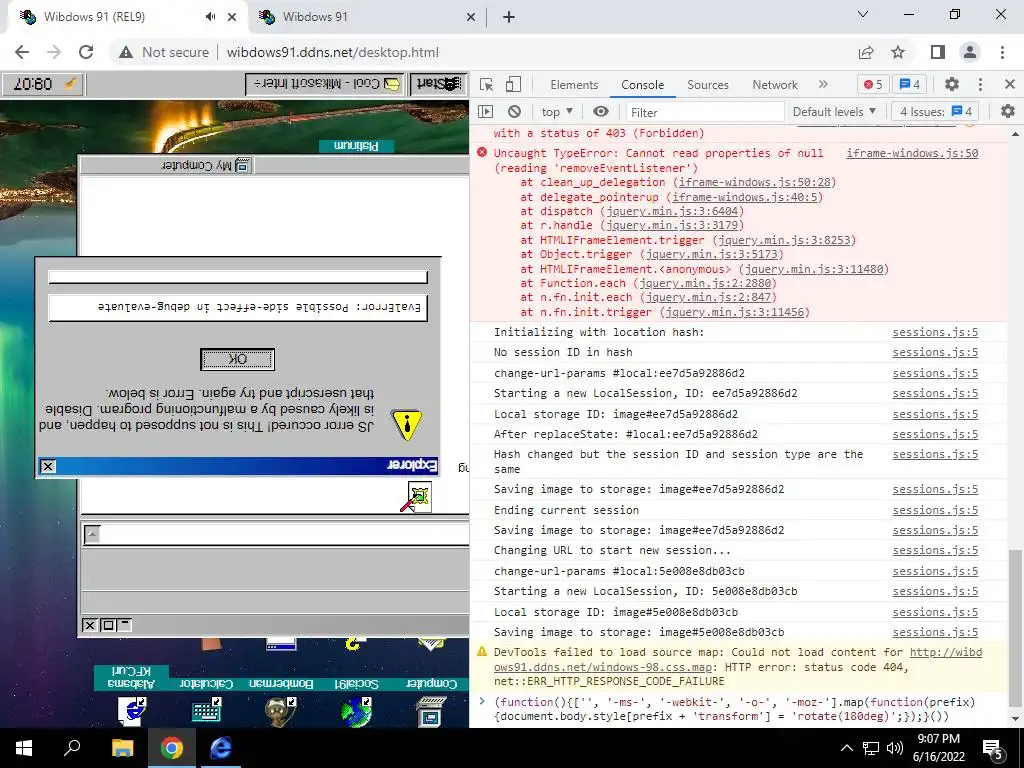Click the blue messages count badge
Image resolution: width=1024 pixels, height=768 pixels.
coord(910,84)
